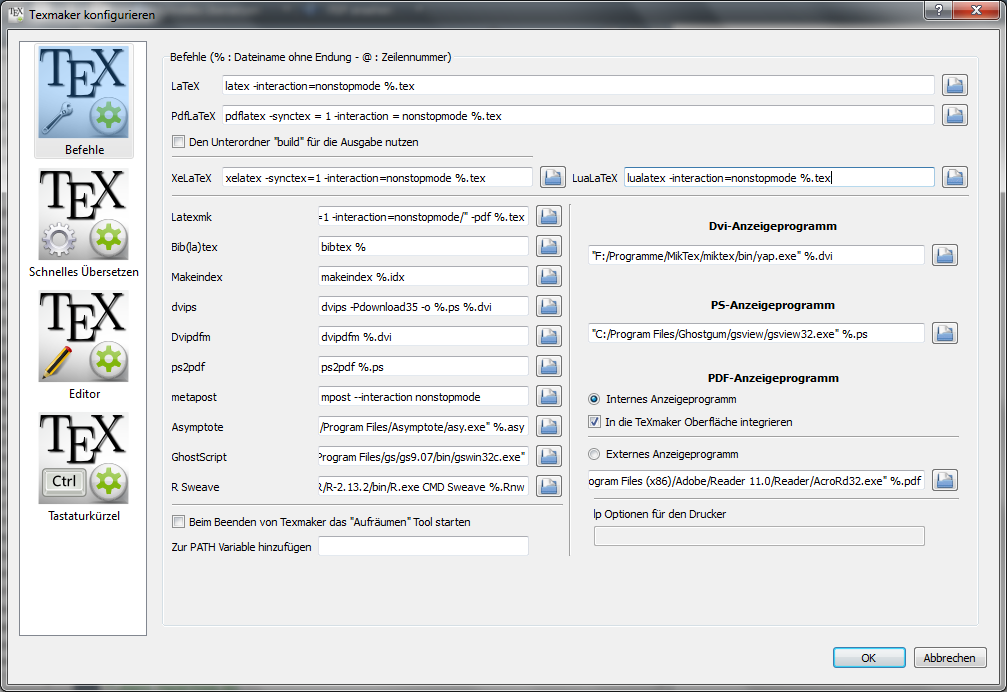Click the AcroRd32.exe PDF viewer field
Image resolution: width=1007 pixels, height=692 pixels.
tap(756, 480)
